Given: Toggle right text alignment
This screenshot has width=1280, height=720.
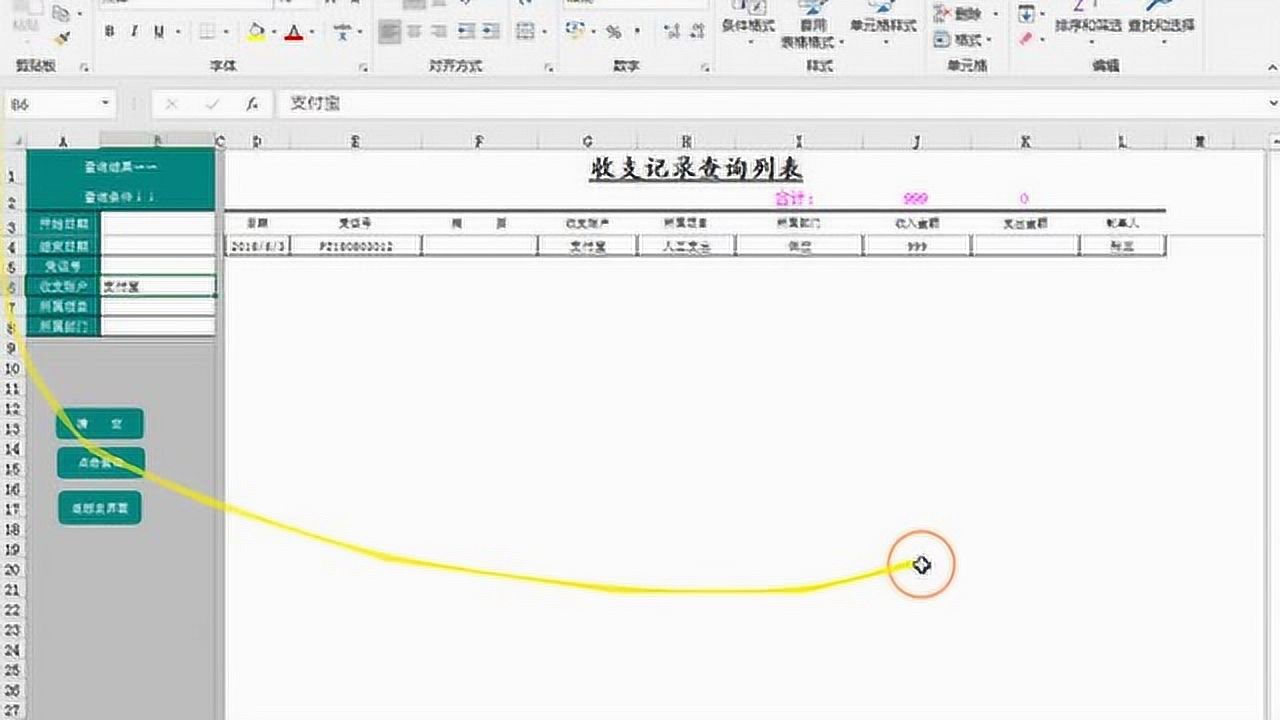Looking at the screenshot, I should pos(438,32).
